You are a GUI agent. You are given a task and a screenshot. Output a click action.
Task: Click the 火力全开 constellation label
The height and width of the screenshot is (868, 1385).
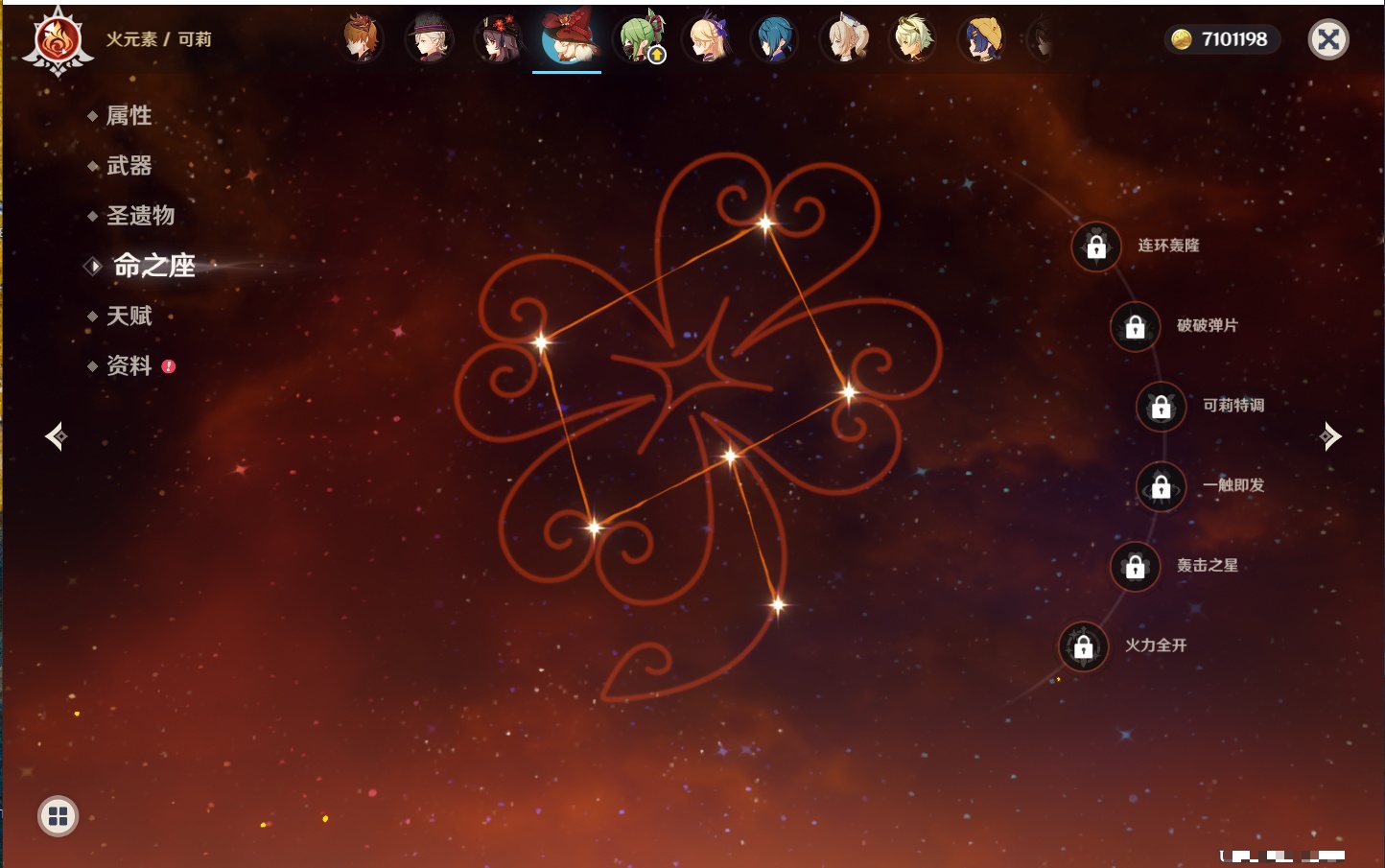click(x=1156, y=645)
